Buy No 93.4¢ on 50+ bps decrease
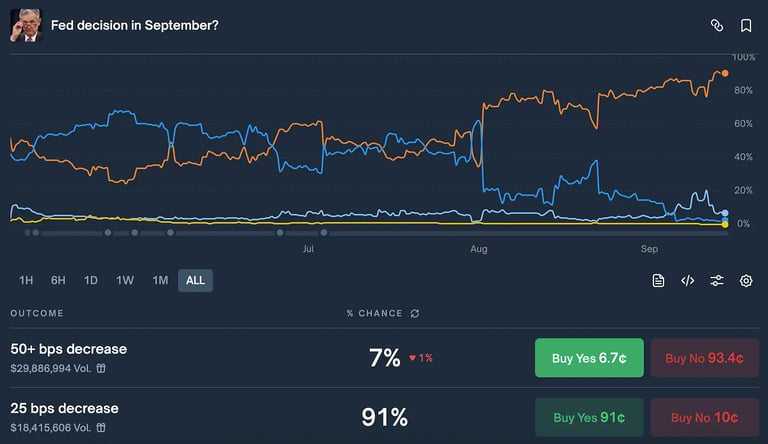The width and height of the screenshot is (768, 444). pos(704,358)
